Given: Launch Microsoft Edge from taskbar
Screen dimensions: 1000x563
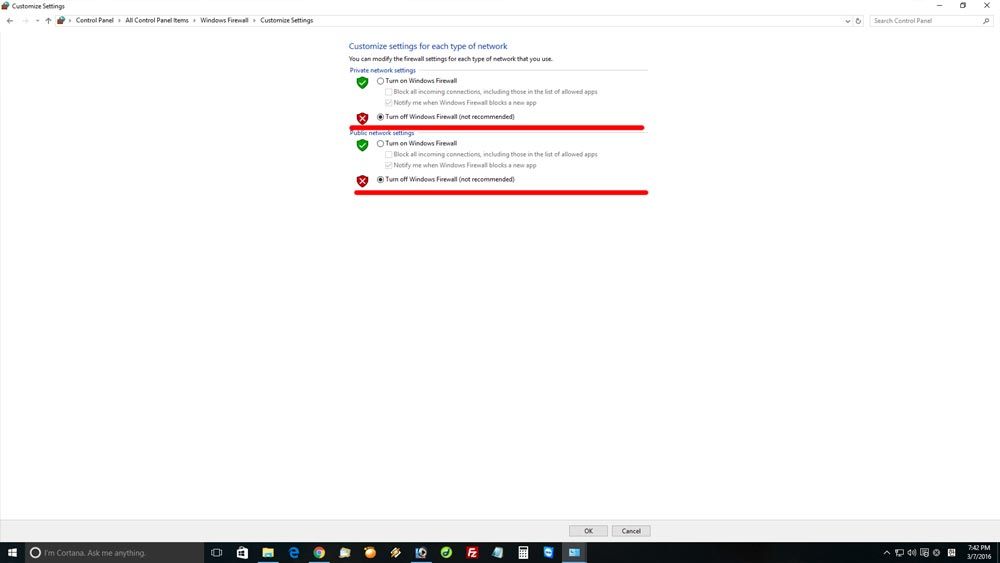Looking at the screenshot, I should pos(293,552).
